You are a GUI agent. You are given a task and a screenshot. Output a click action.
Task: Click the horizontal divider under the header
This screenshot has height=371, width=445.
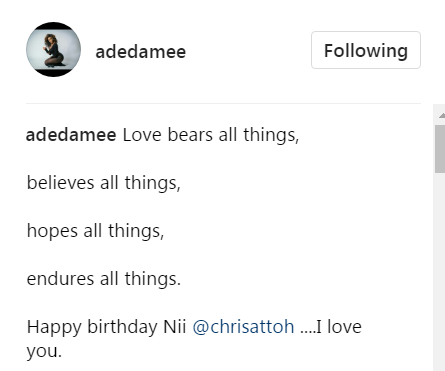point(223,103)
